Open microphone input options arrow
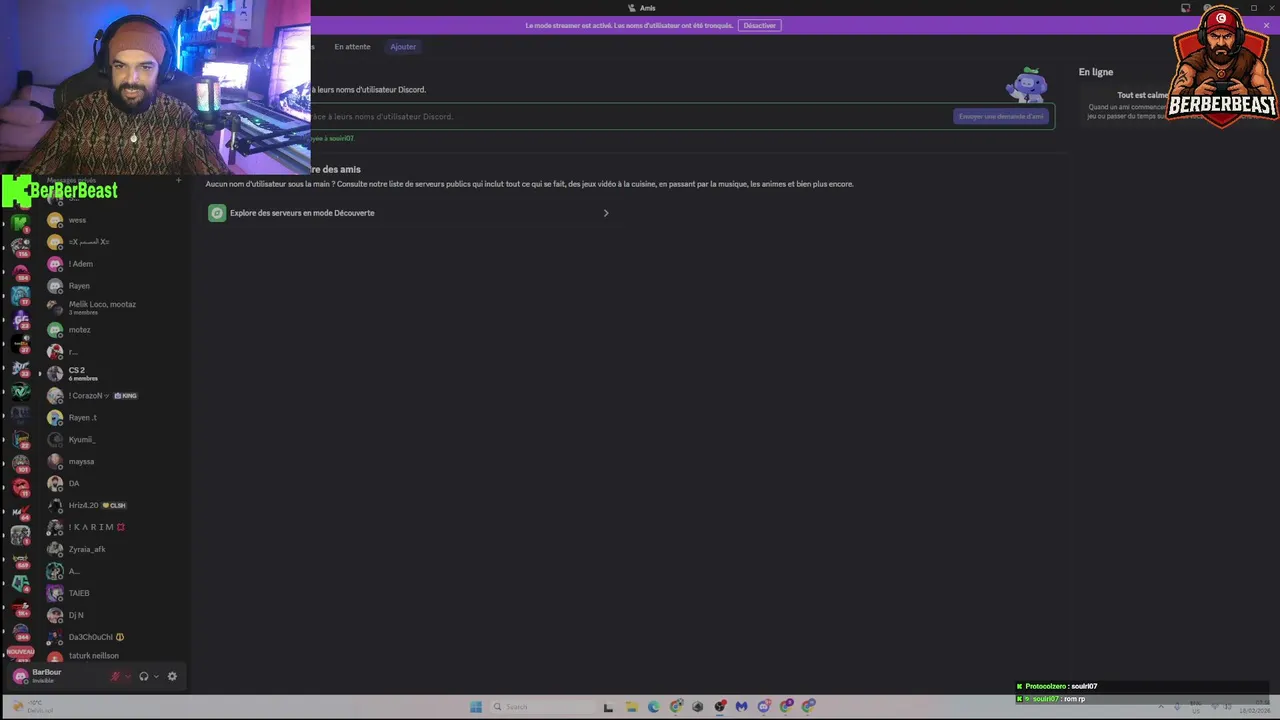The height and width of the screenshot is (720, 1280). (x=127, y=676)
